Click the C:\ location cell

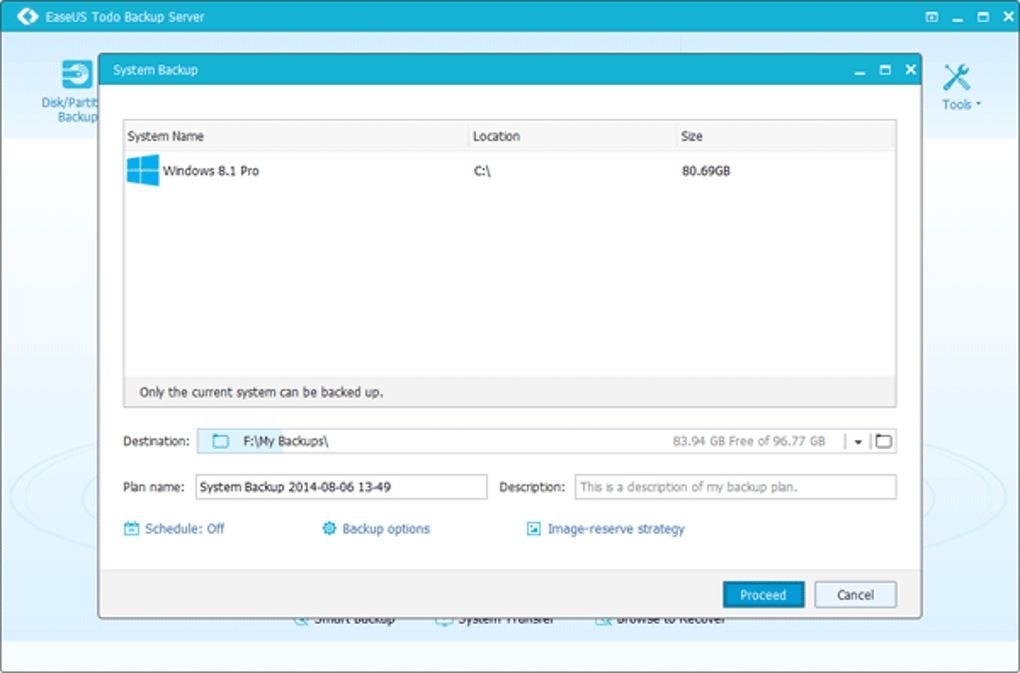coord(482,171)
